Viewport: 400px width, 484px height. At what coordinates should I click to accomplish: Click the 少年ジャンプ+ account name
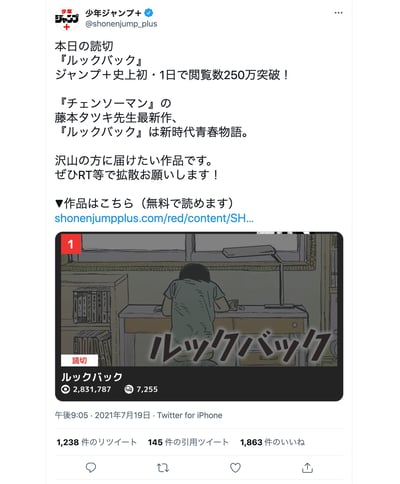113,13
